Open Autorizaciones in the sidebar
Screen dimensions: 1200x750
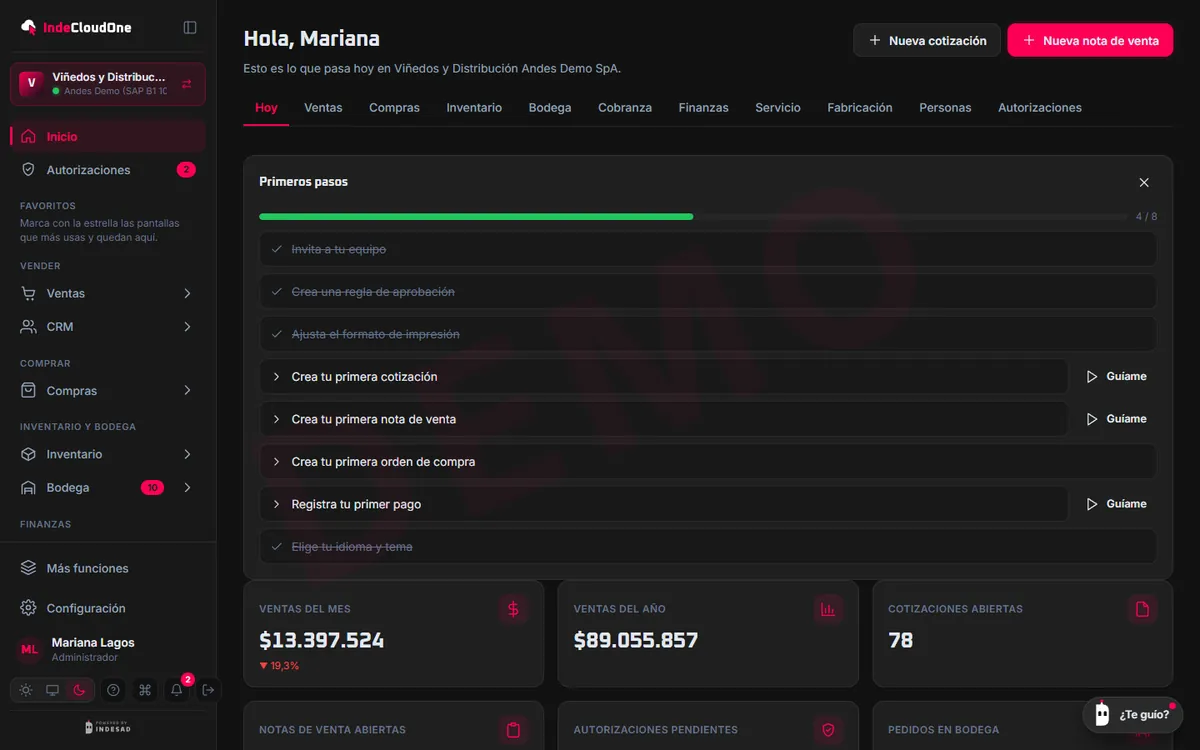[108, 170]
